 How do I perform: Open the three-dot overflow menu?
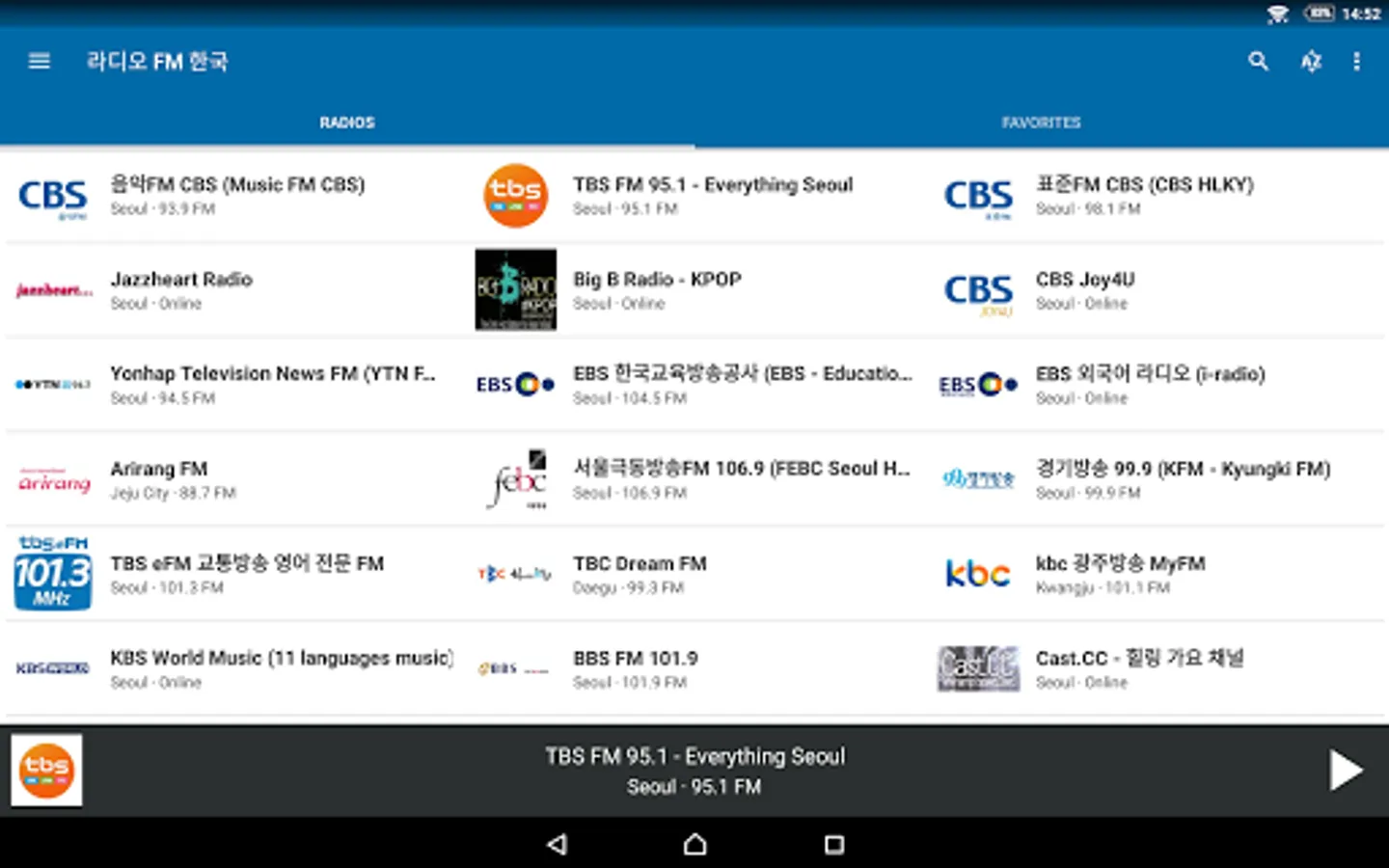point(1356,62)
